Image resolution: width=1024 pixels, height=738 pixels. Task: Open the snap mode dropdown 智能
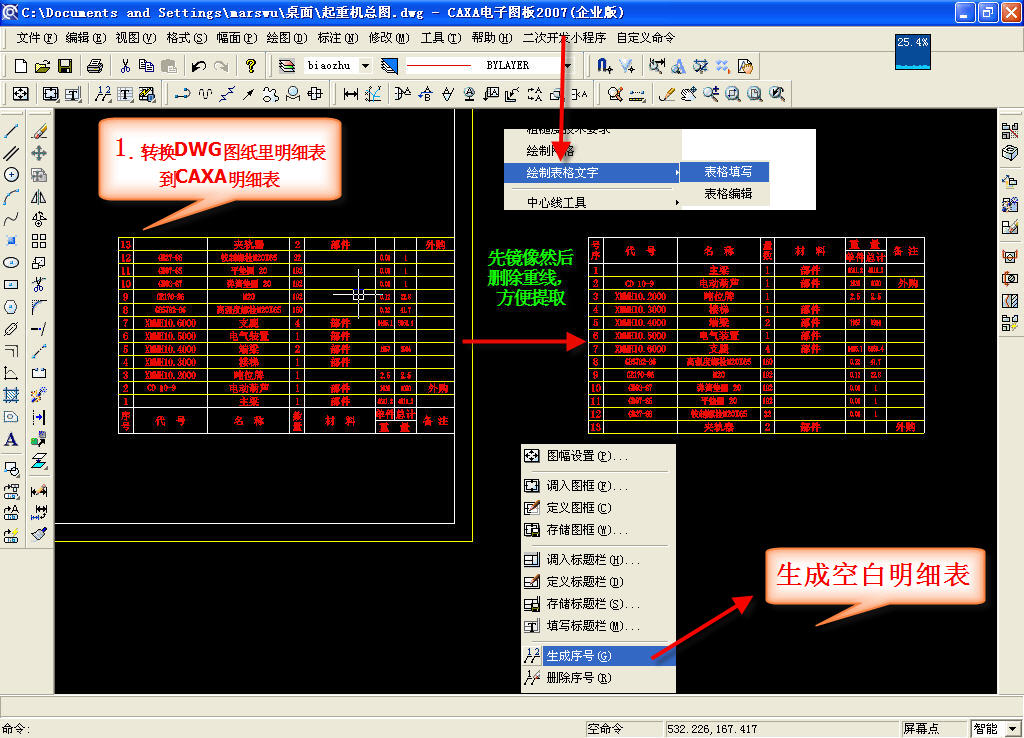pyautogui.click(x=1013, y=729)
